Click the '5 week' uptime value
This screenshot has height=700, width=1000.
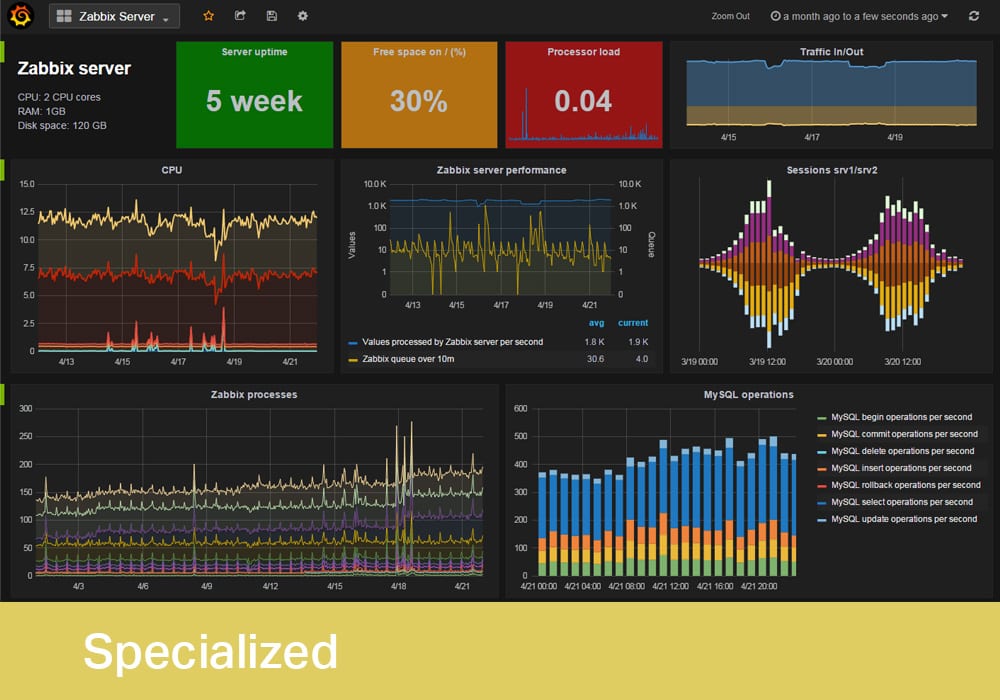(x=254, y=101)
